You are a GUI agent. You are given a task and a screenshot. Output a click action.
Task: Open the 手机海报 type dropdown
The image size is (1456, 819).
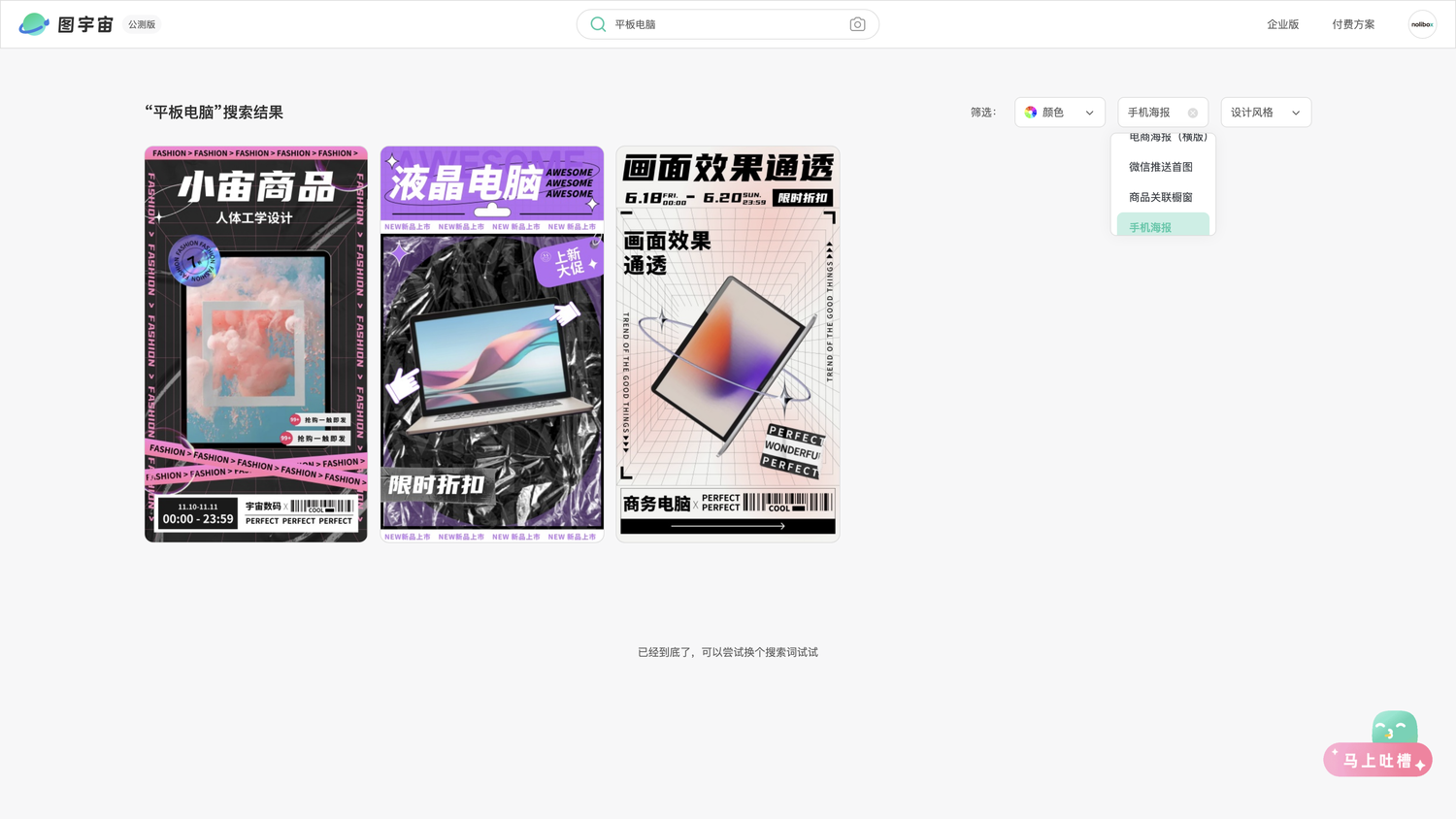[x=1163, y=113]
